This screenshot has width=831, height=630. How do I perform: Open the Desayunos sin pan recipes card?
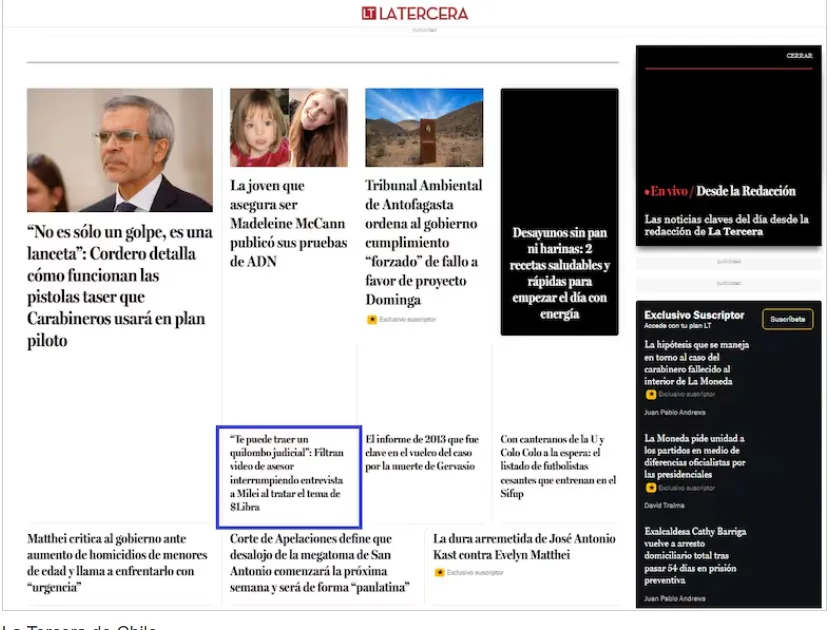tap(559, 273)
